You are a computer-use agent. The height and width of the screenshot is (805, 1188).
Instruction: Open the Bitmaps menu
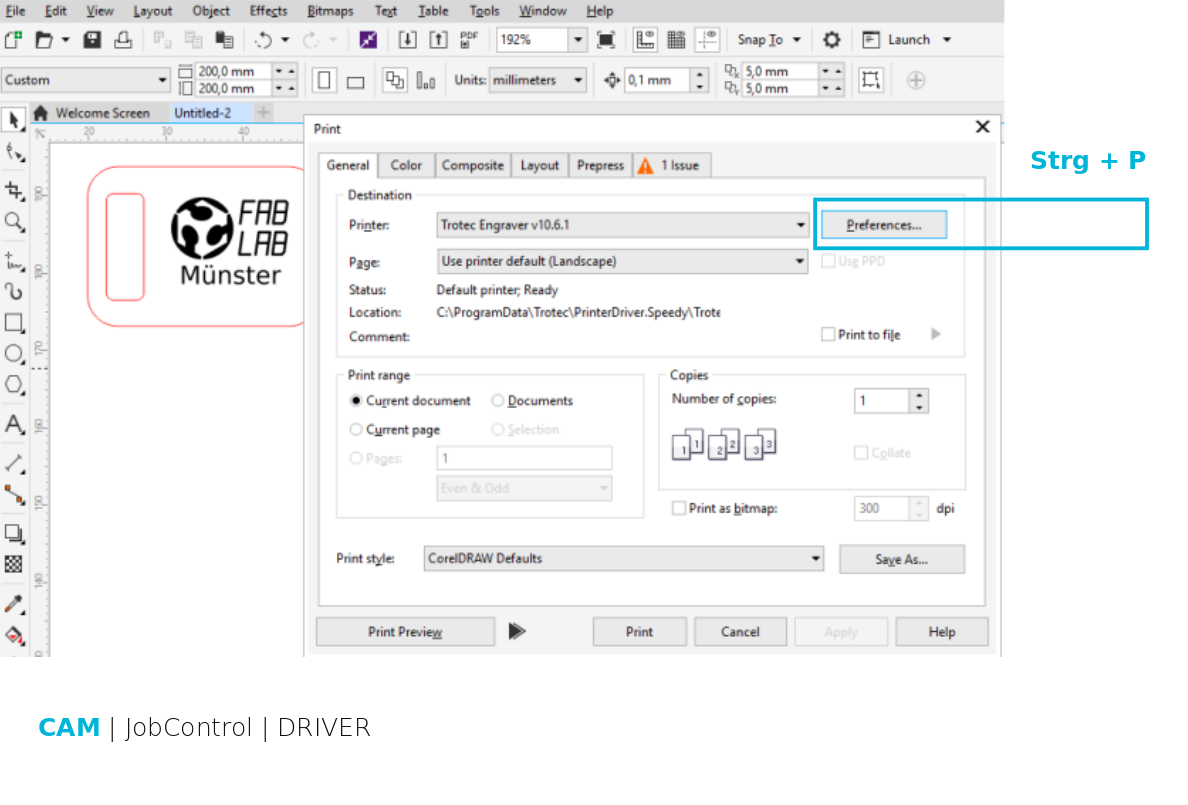tap(330, 11)
